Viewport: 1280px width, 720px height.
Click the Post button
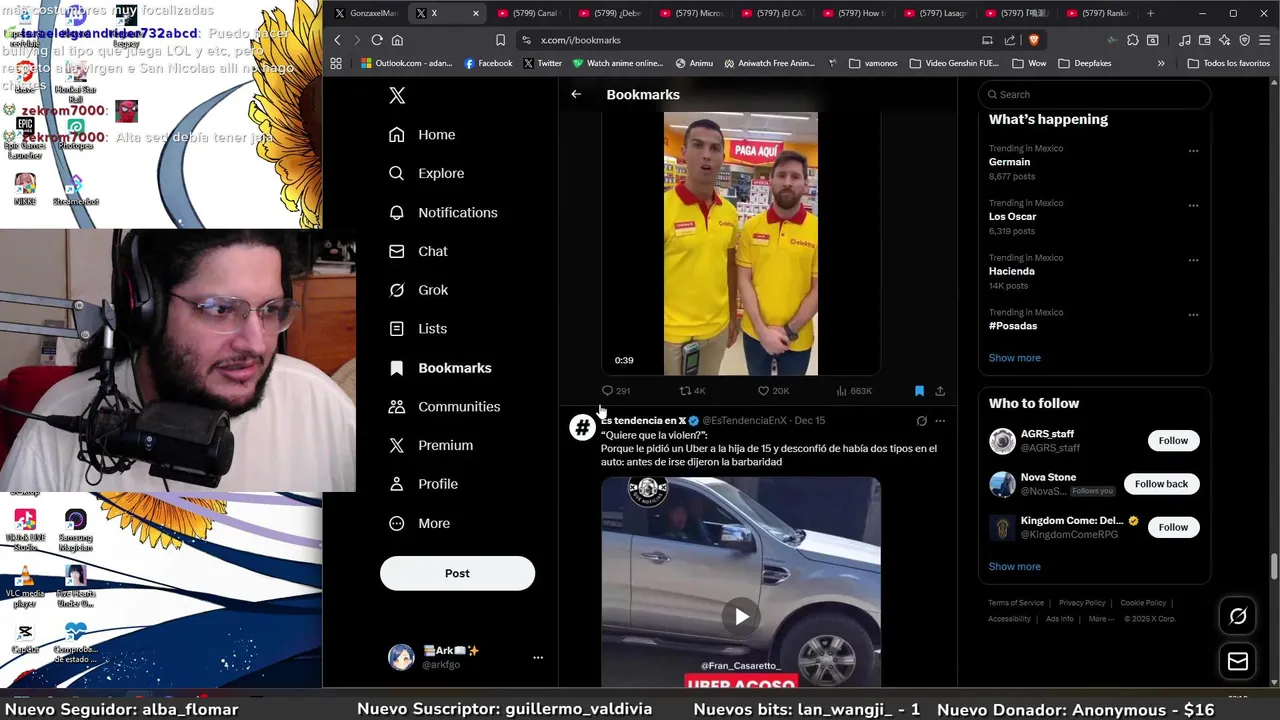click(x=457, y=573)
